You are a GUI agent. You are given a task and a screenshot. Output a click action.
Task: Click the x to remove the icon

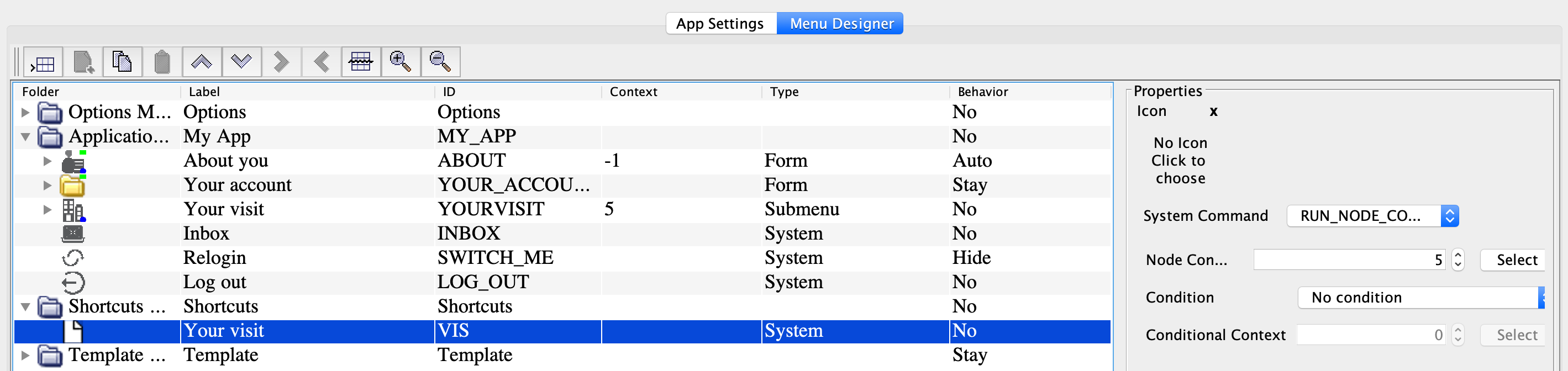click(1213, 112)
